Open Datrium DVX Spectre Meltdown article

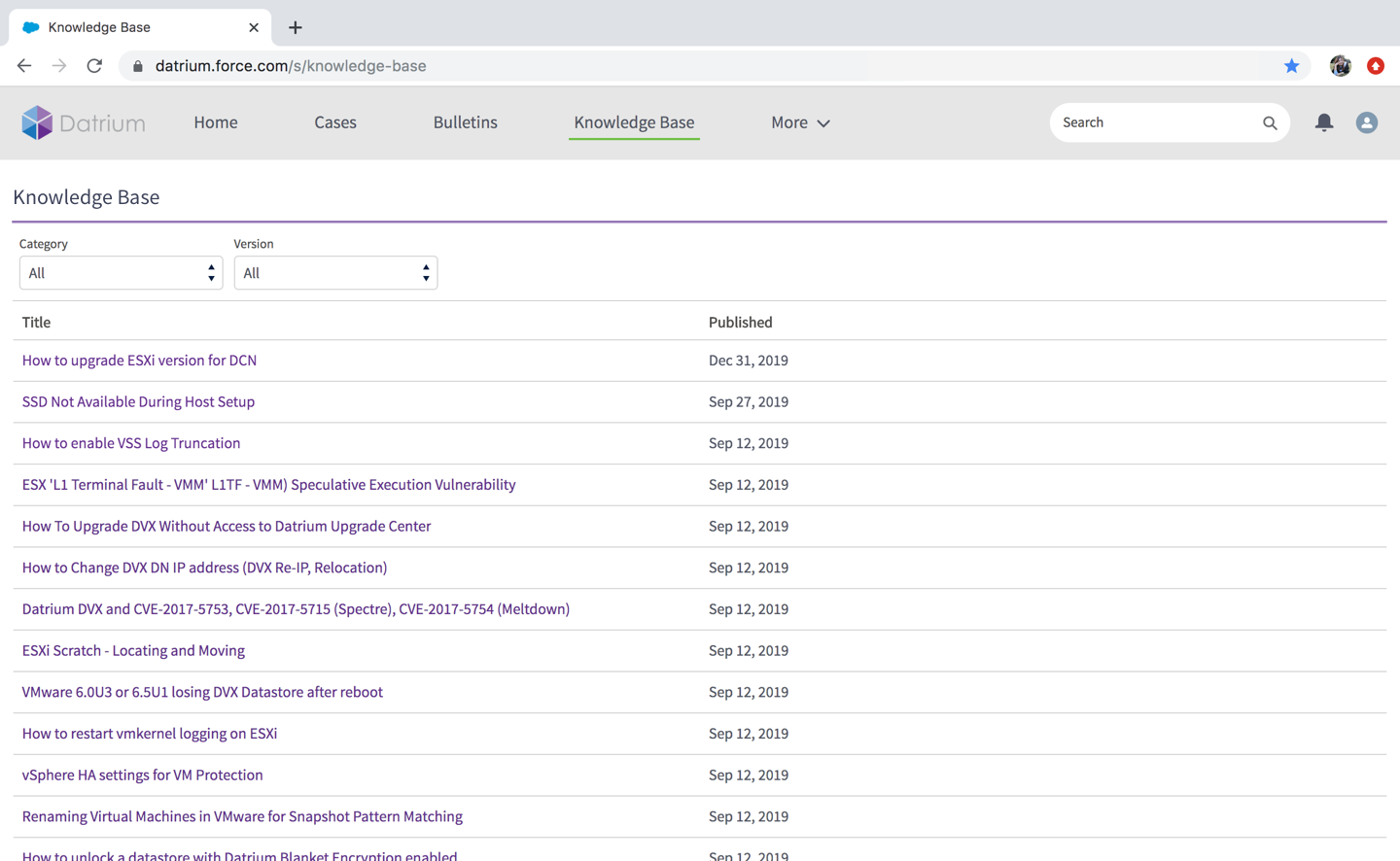(x=296, y=609)
